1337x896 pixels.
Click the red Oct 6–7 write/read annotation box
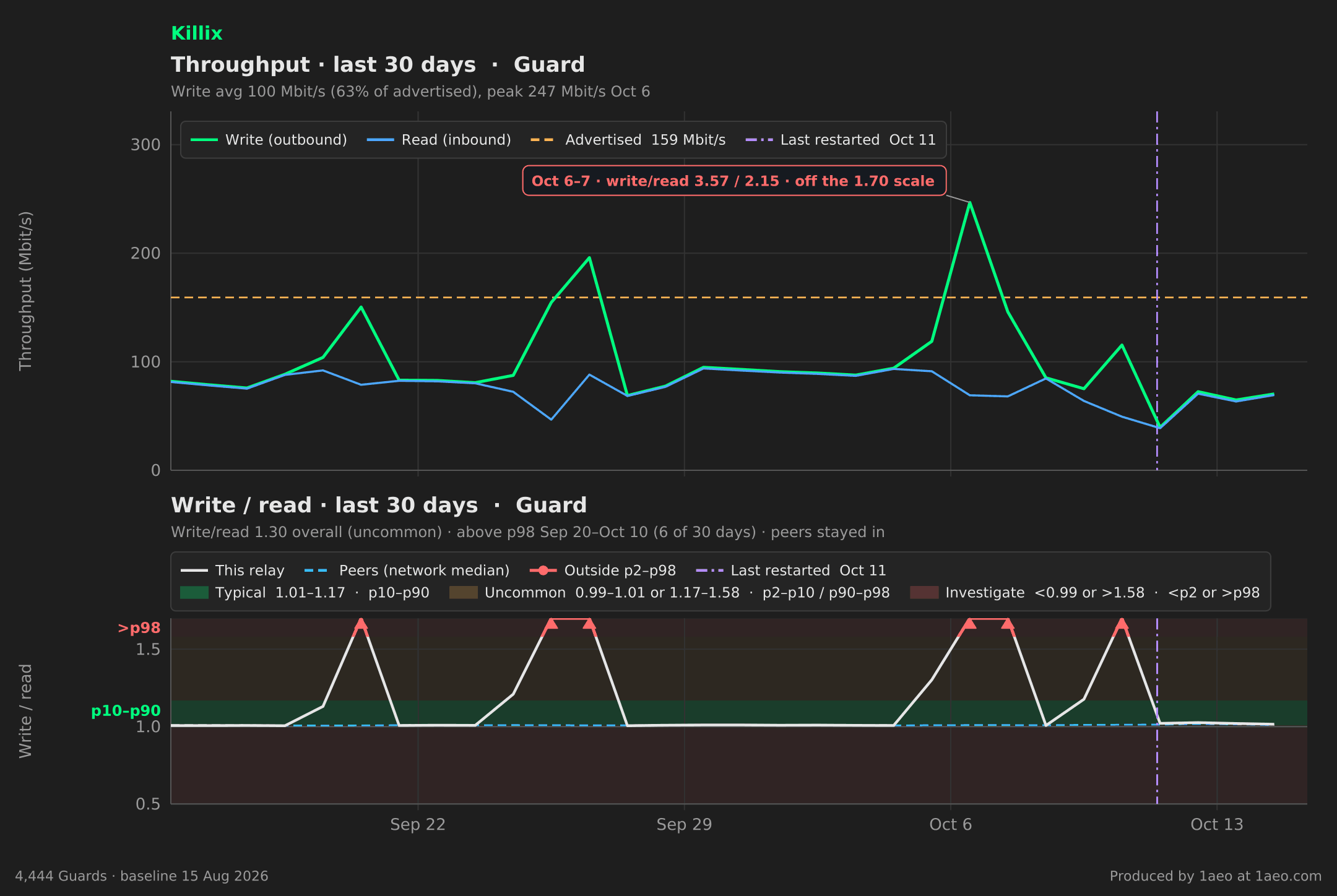[x=734, y=181]
